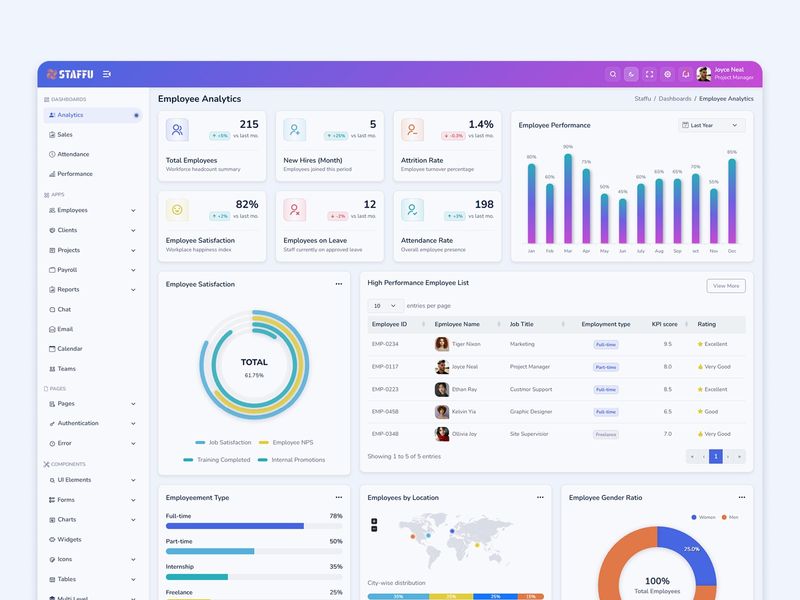Open Employee Satisfaction card options menu
Screen dimensions: 800x600
pos(339,284)
